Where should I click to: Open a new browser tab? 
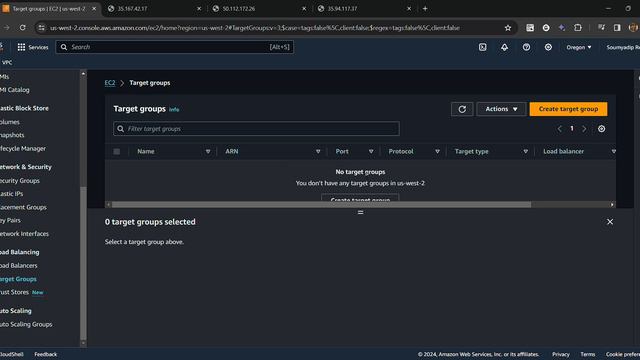[x=425, y=9]
